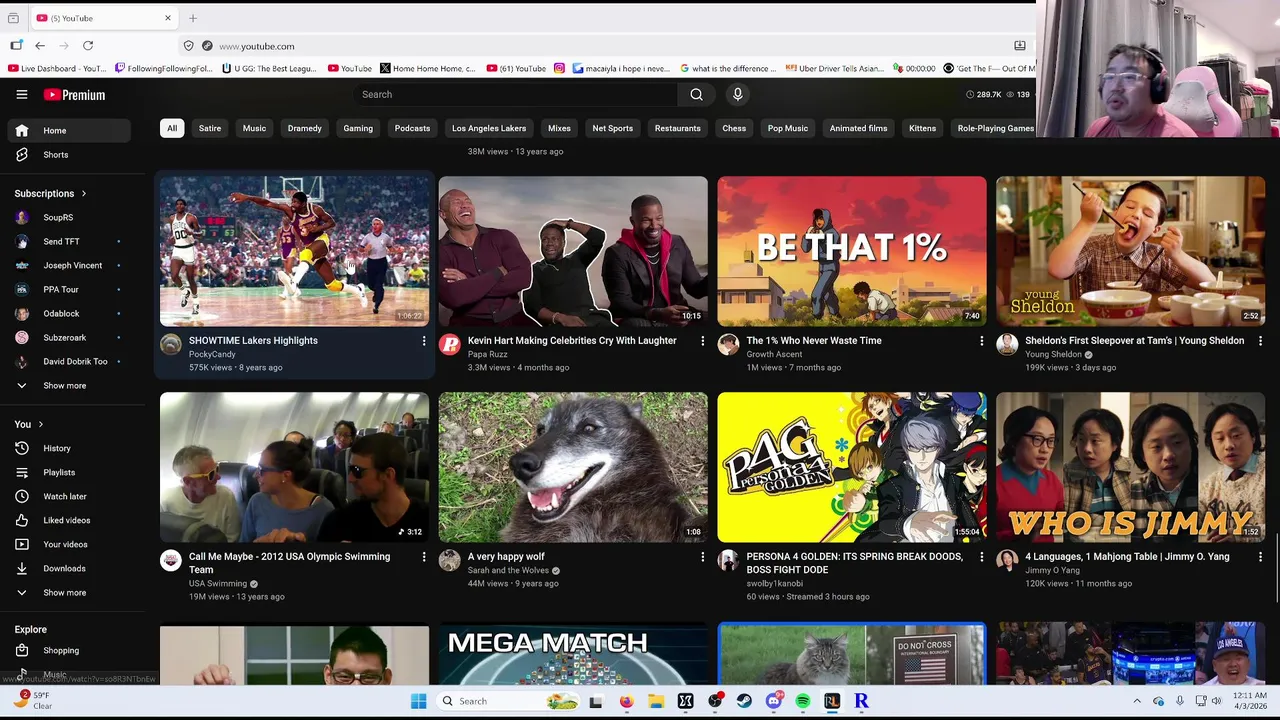Click the YouTube search field
Image resolution: width=1280 pixels, height=720 pixels.
[515, 94]
